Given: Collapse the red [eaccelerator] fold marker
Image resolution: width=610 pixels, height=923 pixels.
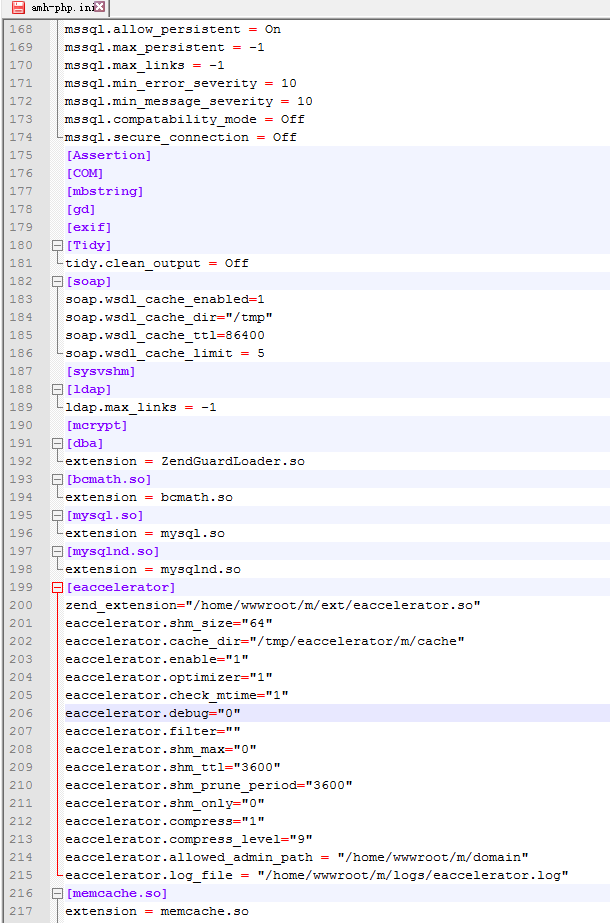Looking at the screenshot, I should pyautogui.click(x=57, y=588).
